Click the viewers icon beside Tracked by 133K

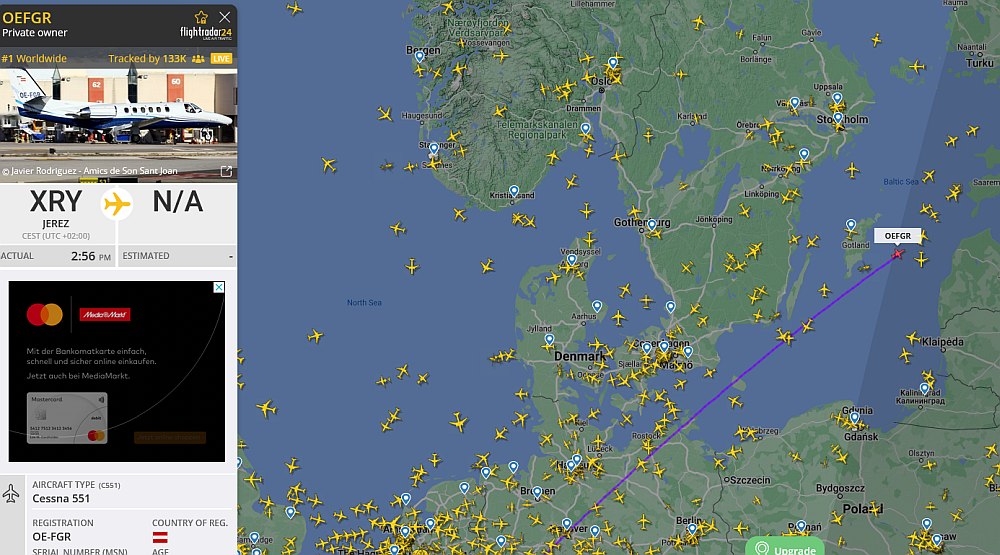(x=198, y=59)
